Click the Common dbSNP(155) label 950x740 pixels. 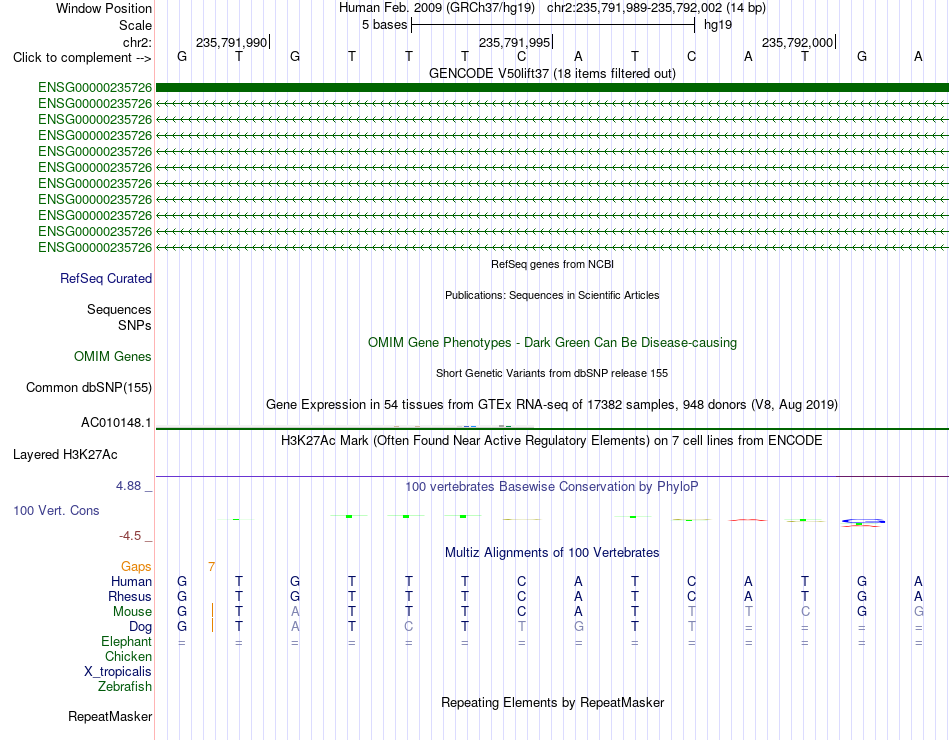[x=89, y=387]
